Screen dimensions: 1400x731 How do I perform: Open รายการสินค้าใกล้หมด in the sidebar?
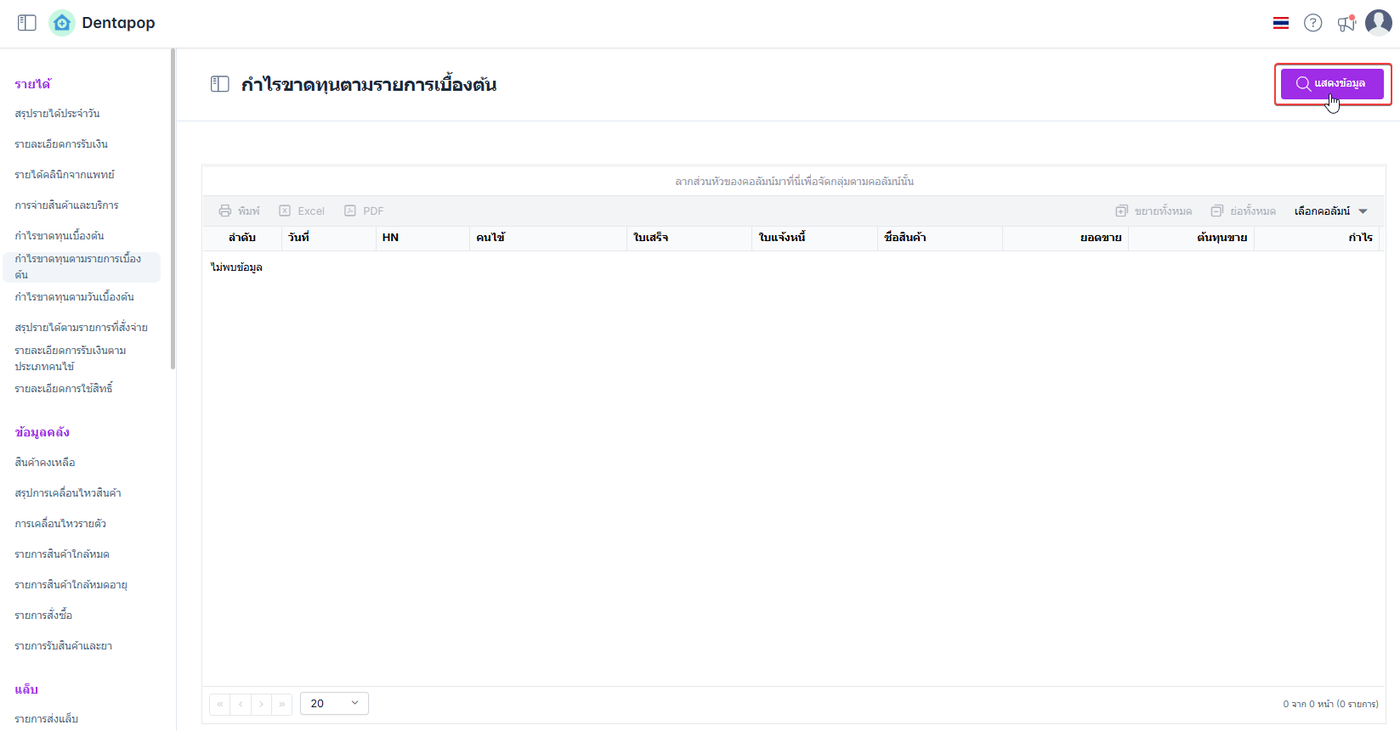62,554
